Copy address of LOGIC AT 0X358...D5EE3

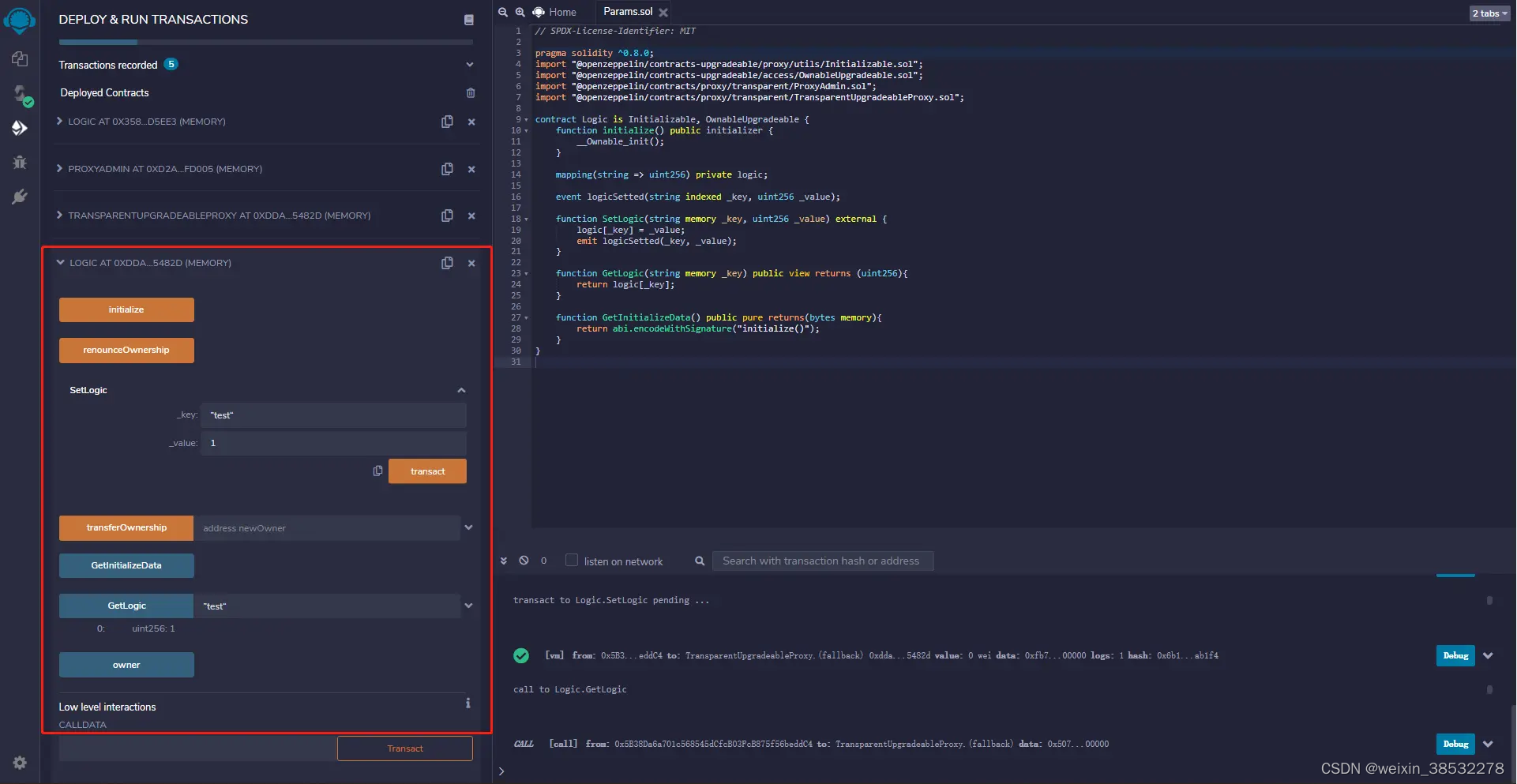pos(447,122)
